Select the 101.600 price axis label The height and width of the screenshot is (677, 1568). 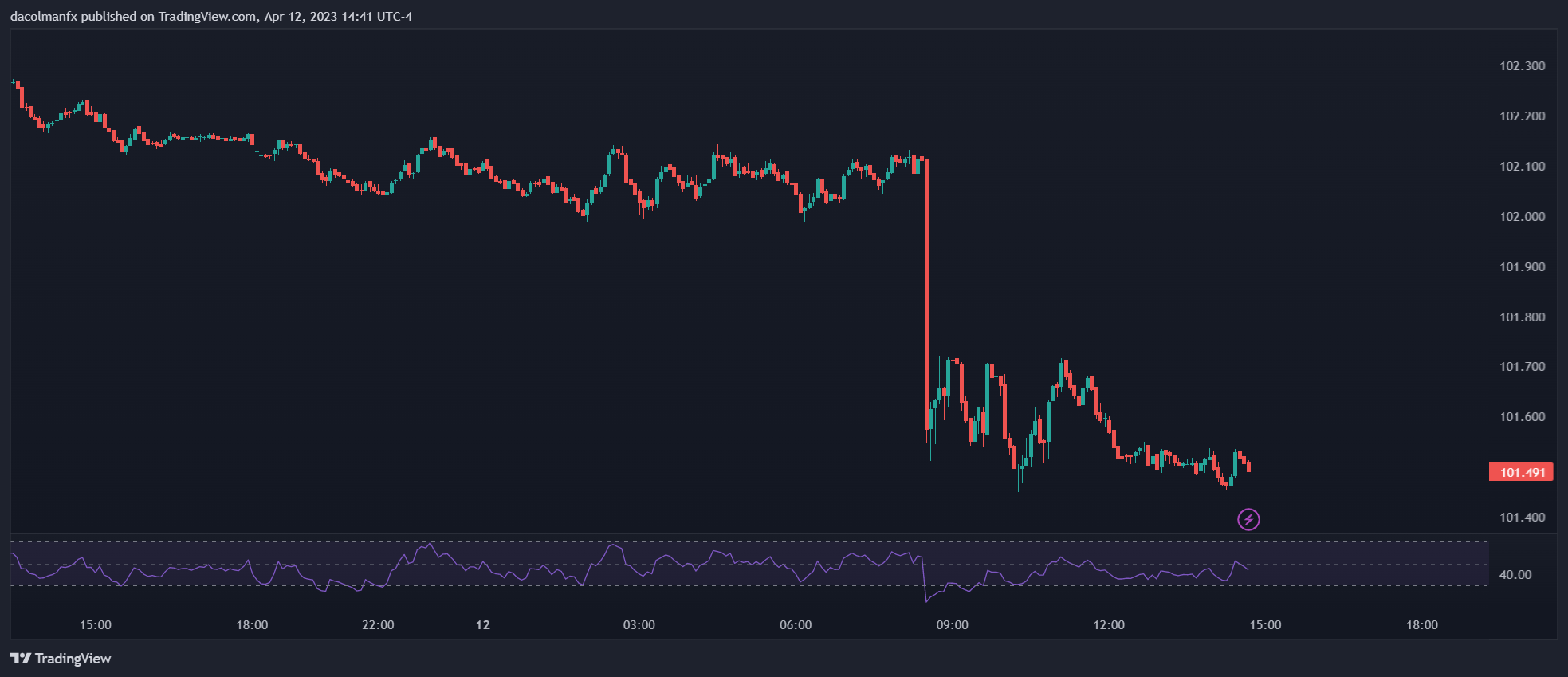[x=1523, y=417]
